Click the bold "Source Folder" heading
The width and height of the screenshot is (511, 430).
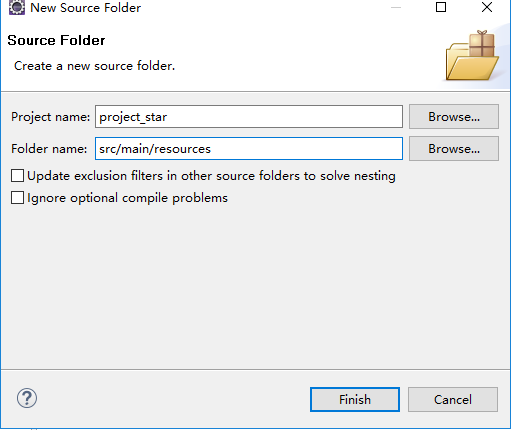point(56,40)
